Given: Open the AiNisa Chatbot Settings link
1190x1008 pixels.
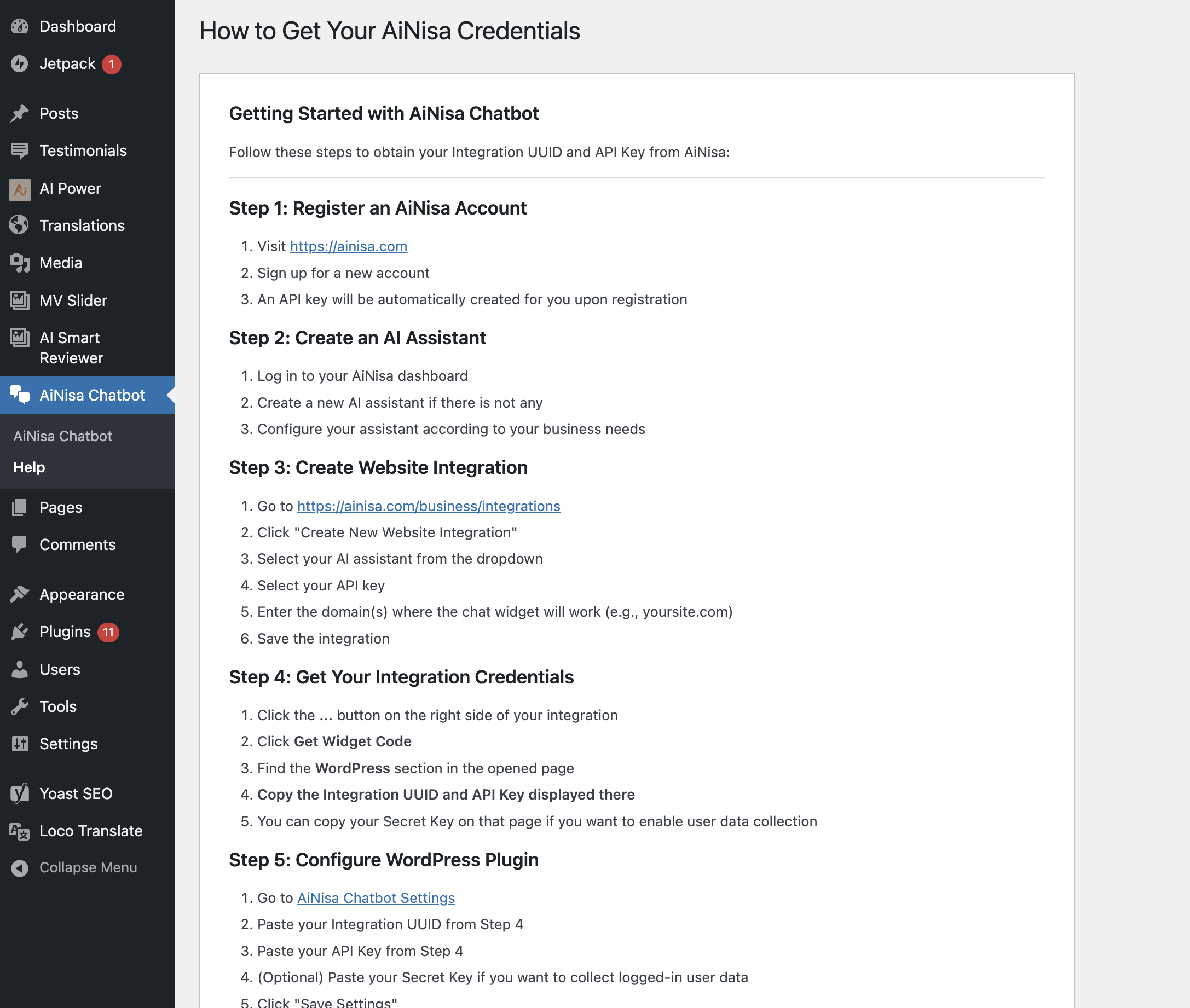Looking at the screenshot, I should 376,899.
